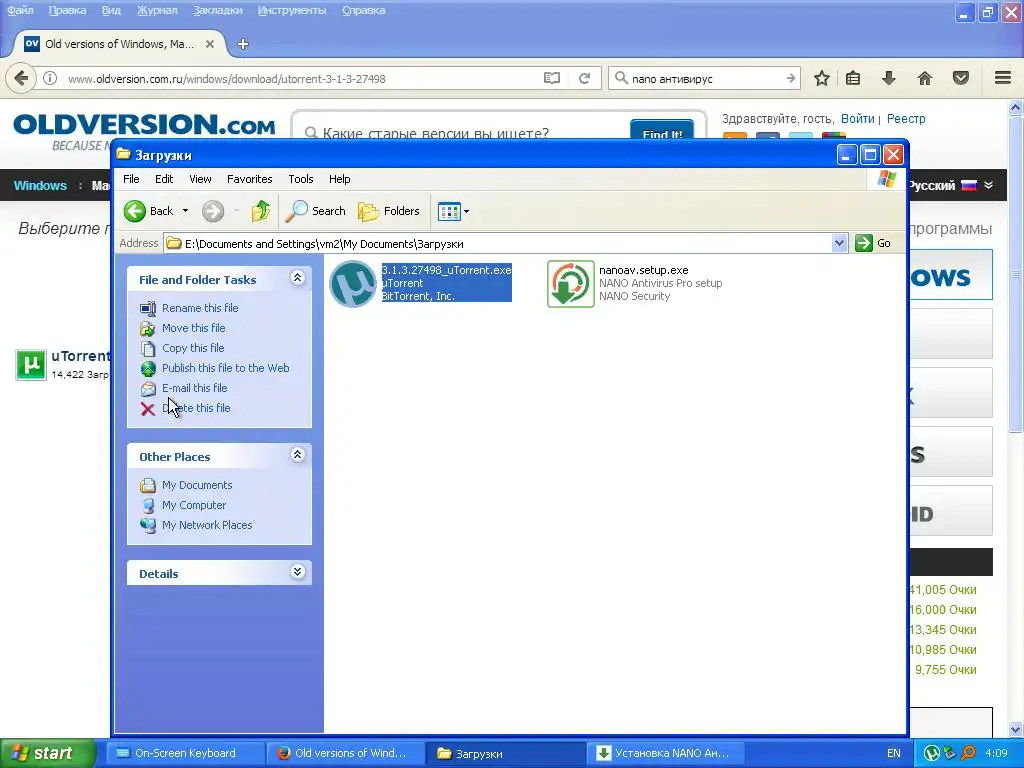
Task: Select the Old versions of Windows tab
Action: pyautogui.click(x=120, y=44)
